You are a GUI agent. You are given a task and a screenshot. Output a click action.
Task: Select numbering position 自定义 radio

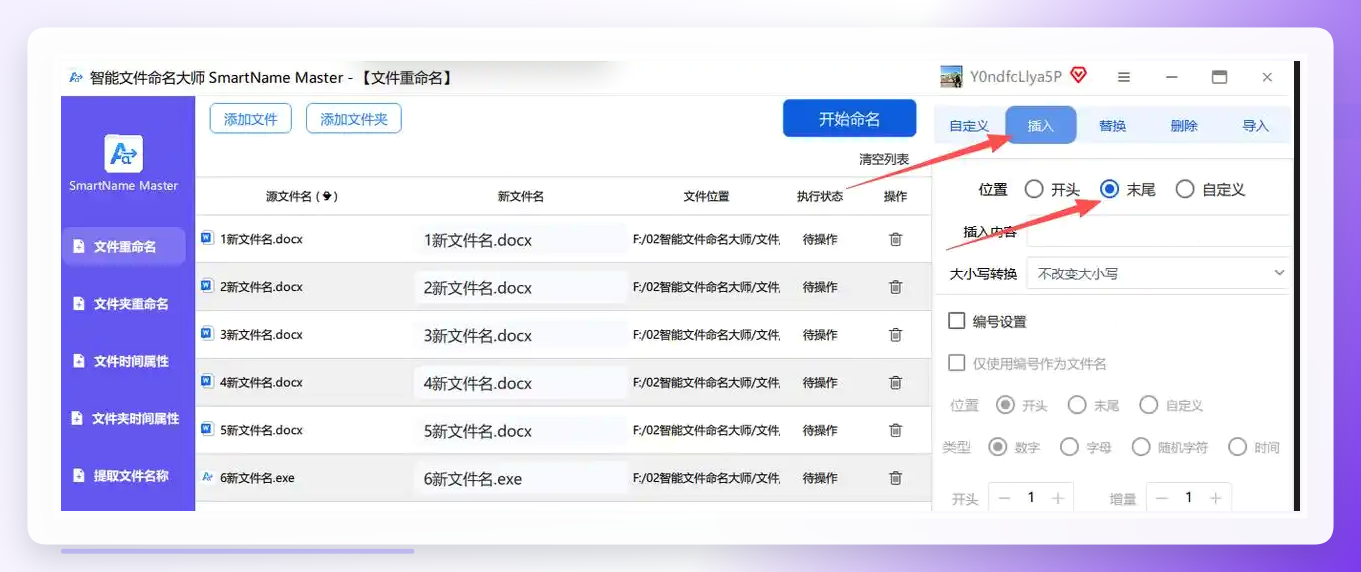coord(1149,405)
